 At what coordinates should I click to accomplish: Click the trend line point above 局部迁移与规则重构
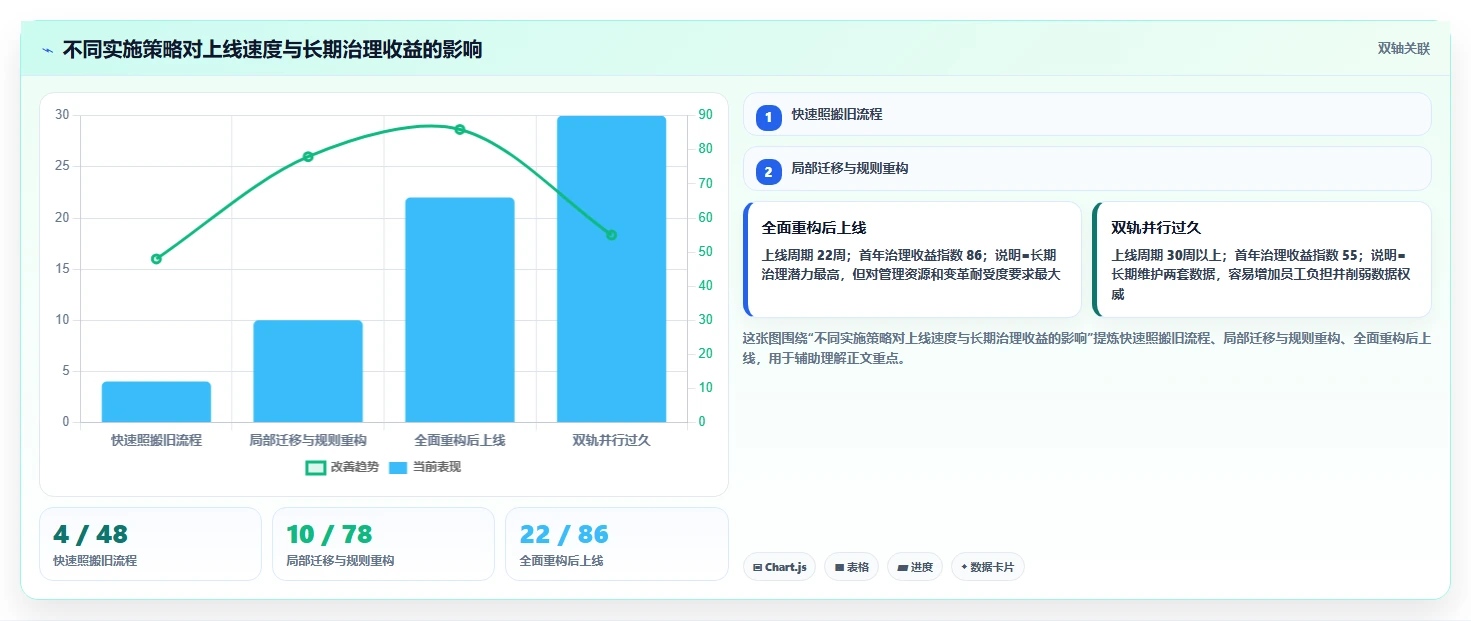[x=308, y=156]
